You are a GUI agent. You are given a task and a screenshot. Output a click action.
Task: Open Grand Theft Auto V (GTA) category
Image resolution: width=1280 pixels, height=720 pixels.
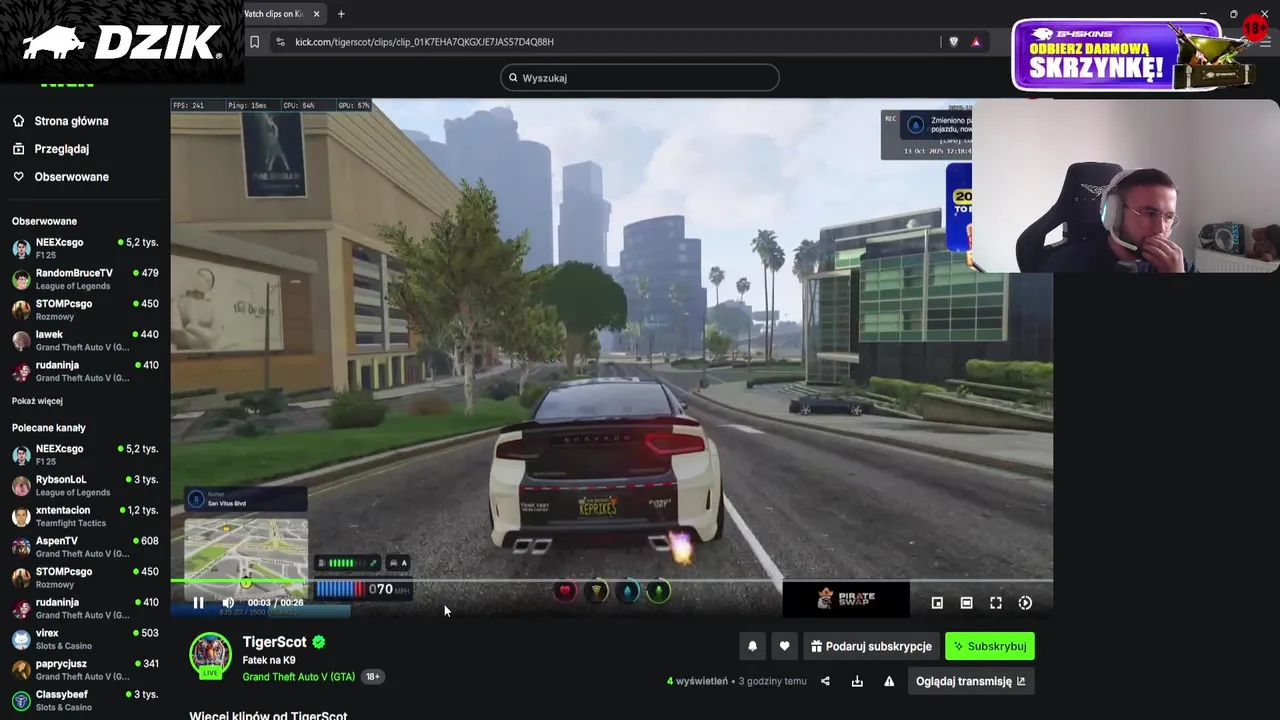(x=298, y=677)
